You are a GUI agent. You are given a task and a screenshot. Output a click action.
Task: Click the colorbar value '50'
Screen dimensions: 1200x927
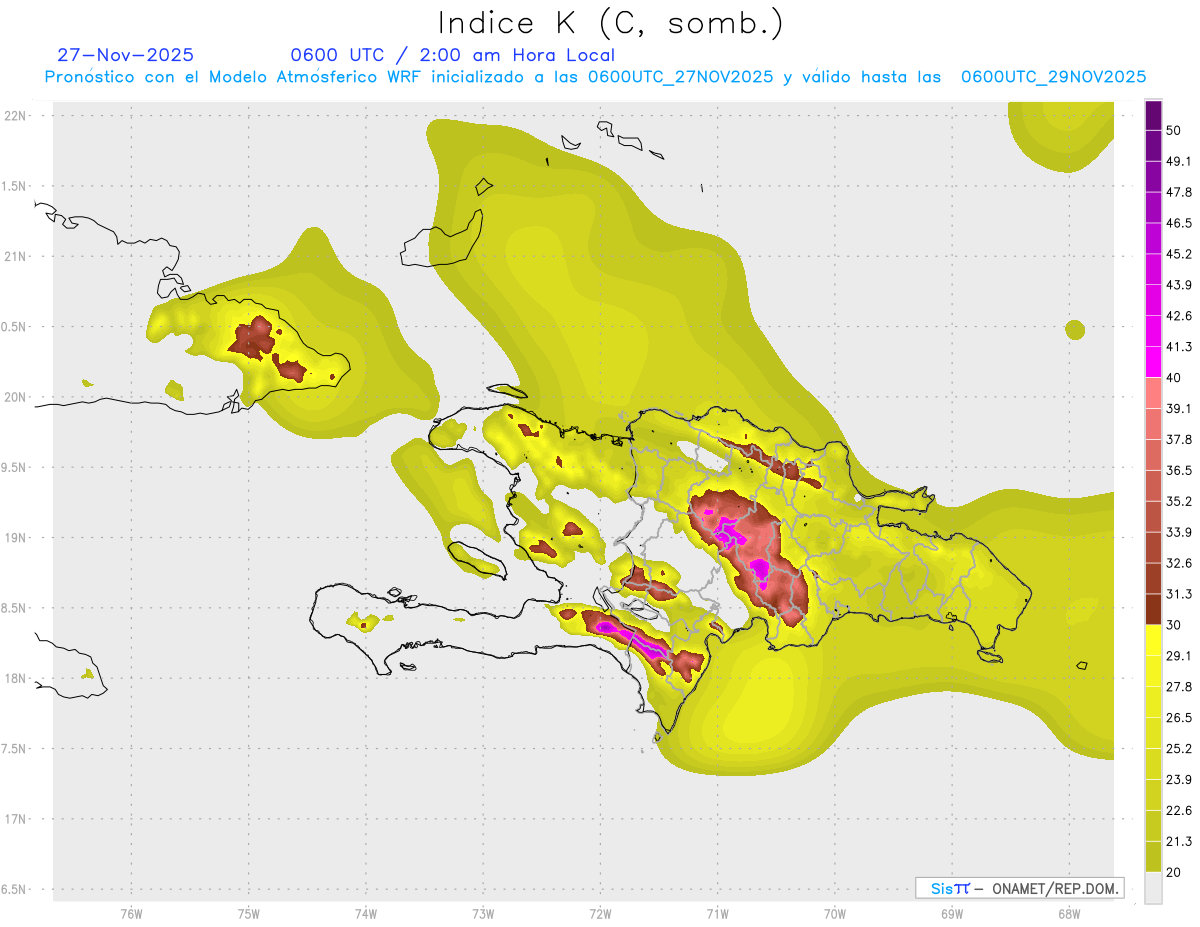[x=1174, y=131]
